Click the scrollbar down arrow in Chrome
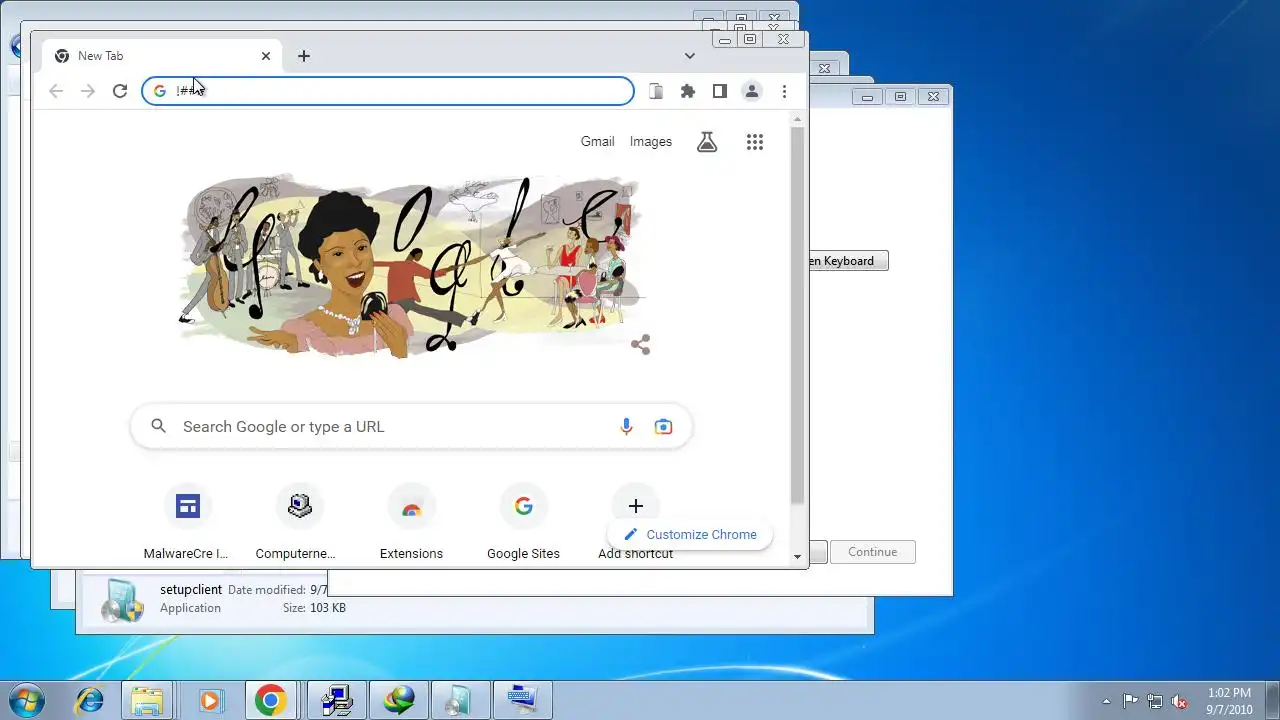The width and height of the screenshot is (1280, 720). pyautogui.click(x=797, y=557)
